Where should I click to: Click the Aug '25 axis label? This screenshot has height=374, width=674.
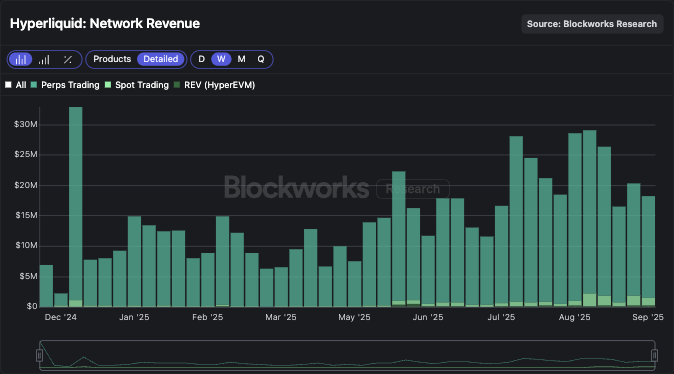click(575, 317)
